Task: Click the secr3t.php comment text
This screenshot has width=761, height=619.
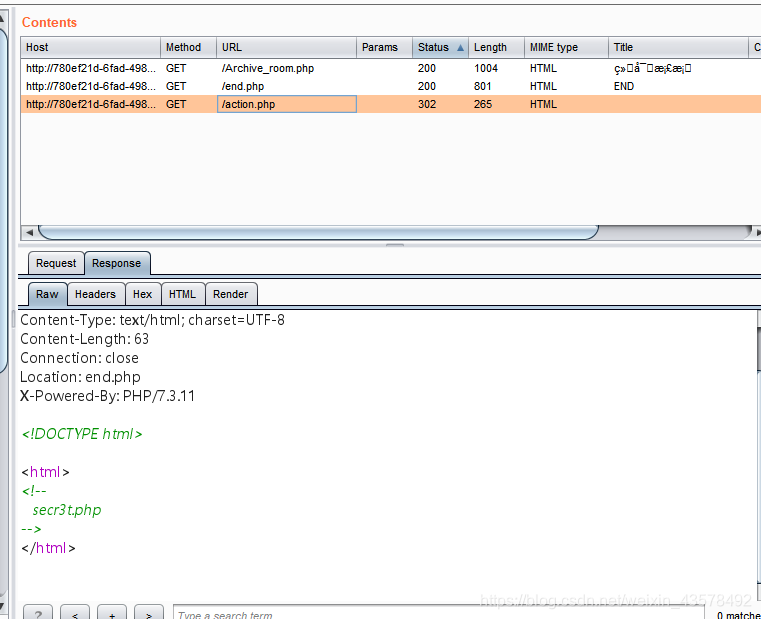Action: point(67,510)
